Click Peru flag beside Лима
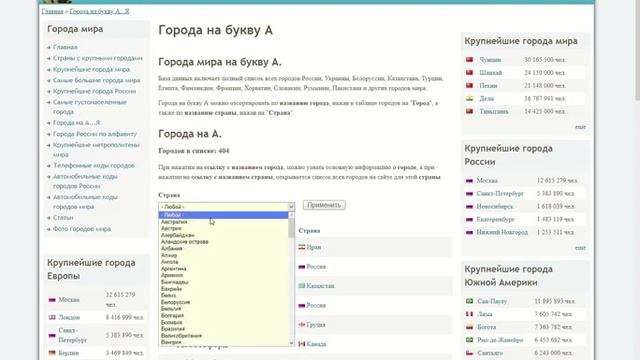Viewport: 640px width, 360px height. (x=469, y=314)
